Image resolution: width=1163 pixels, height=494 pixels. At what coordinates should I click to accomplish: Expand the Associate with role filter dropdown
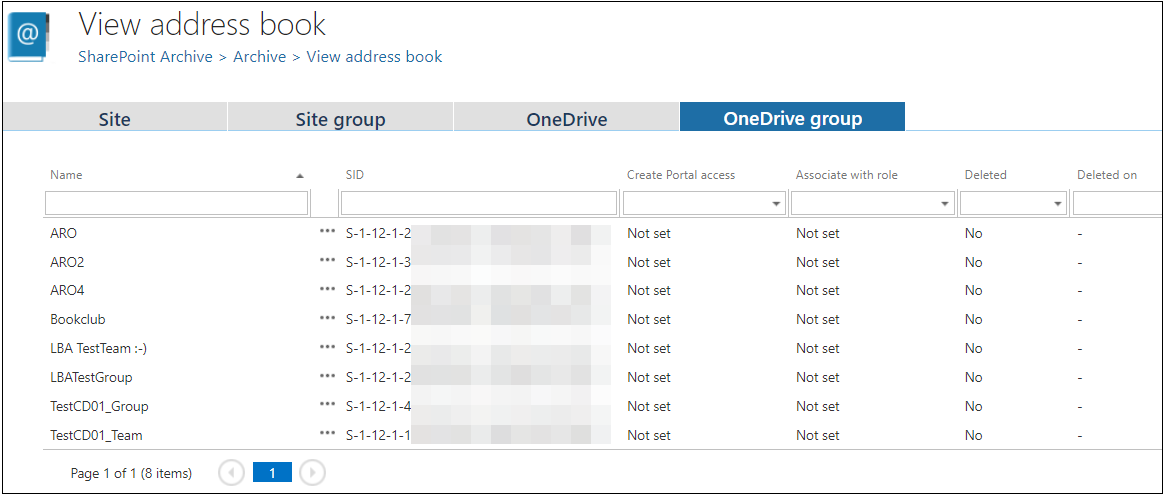click(x=945, y=204)
